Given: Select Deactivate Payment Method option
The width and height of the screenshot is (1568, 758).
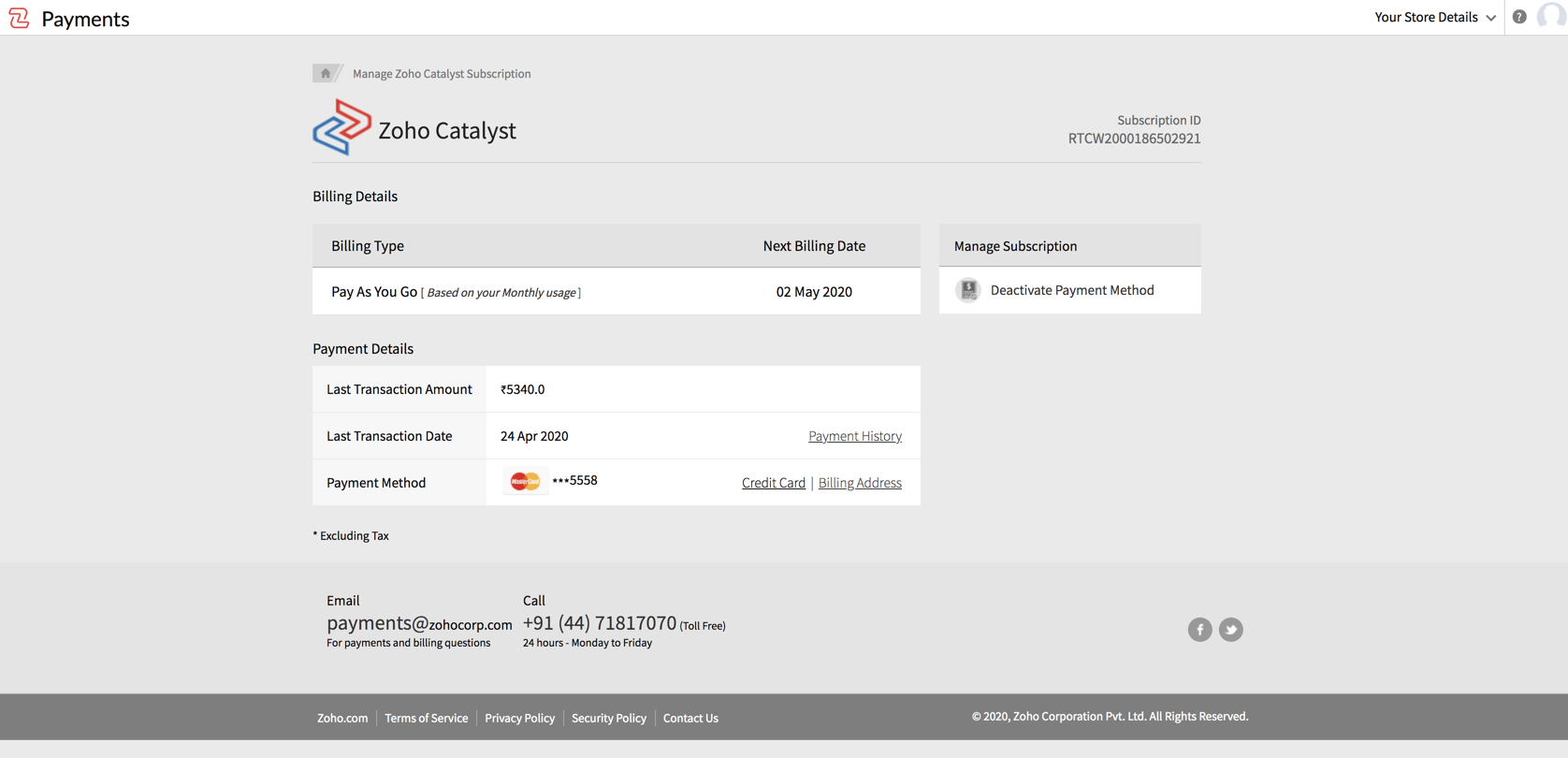Looking at the screenshot, I should (1072, 290).
